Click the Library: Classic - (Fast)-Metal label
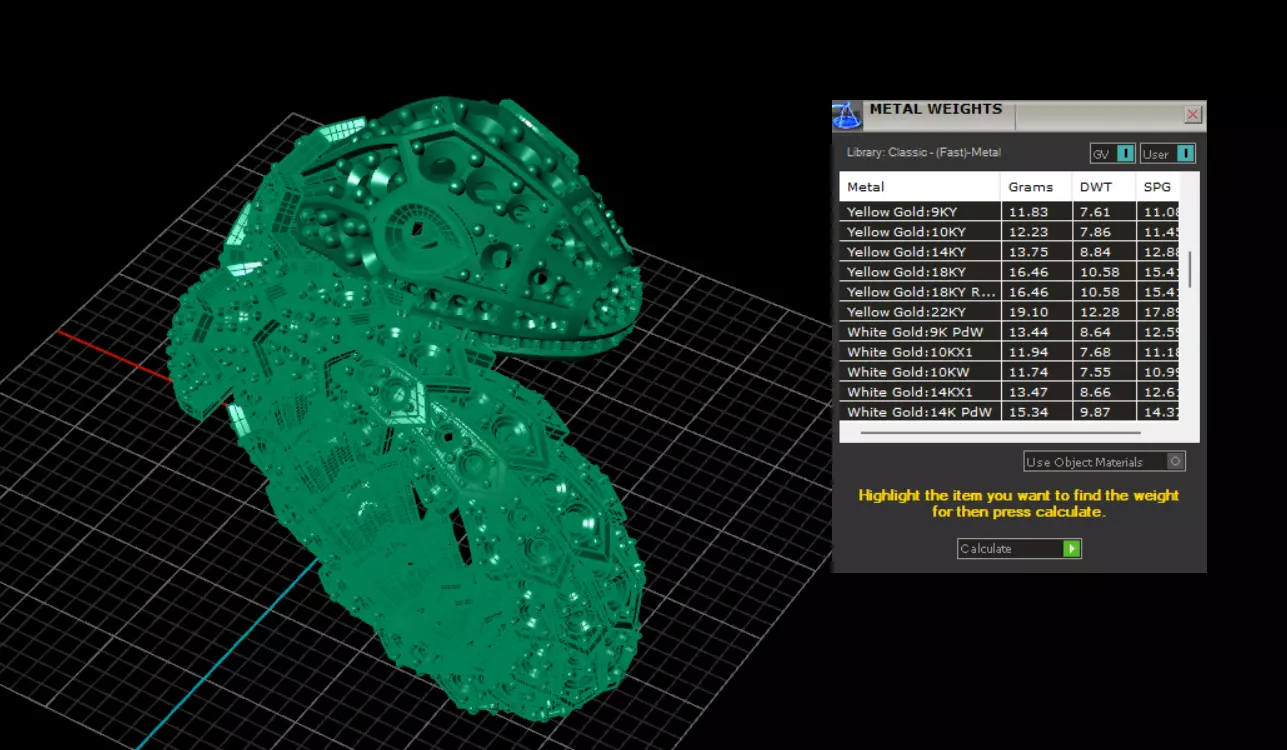The width and height of the screenshot is (1287, 750). tap(924, 153)
